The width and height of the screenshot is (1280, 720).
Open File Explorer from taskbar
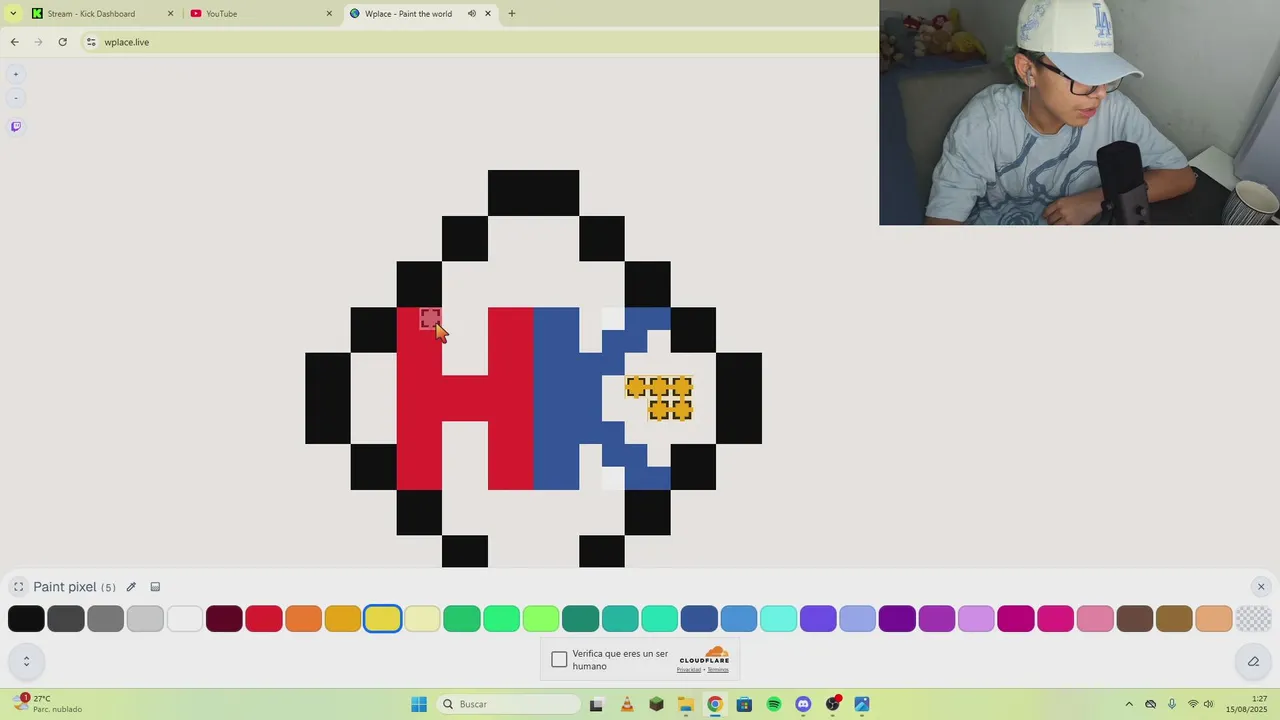pyautogui.click(x=685, y=704)
